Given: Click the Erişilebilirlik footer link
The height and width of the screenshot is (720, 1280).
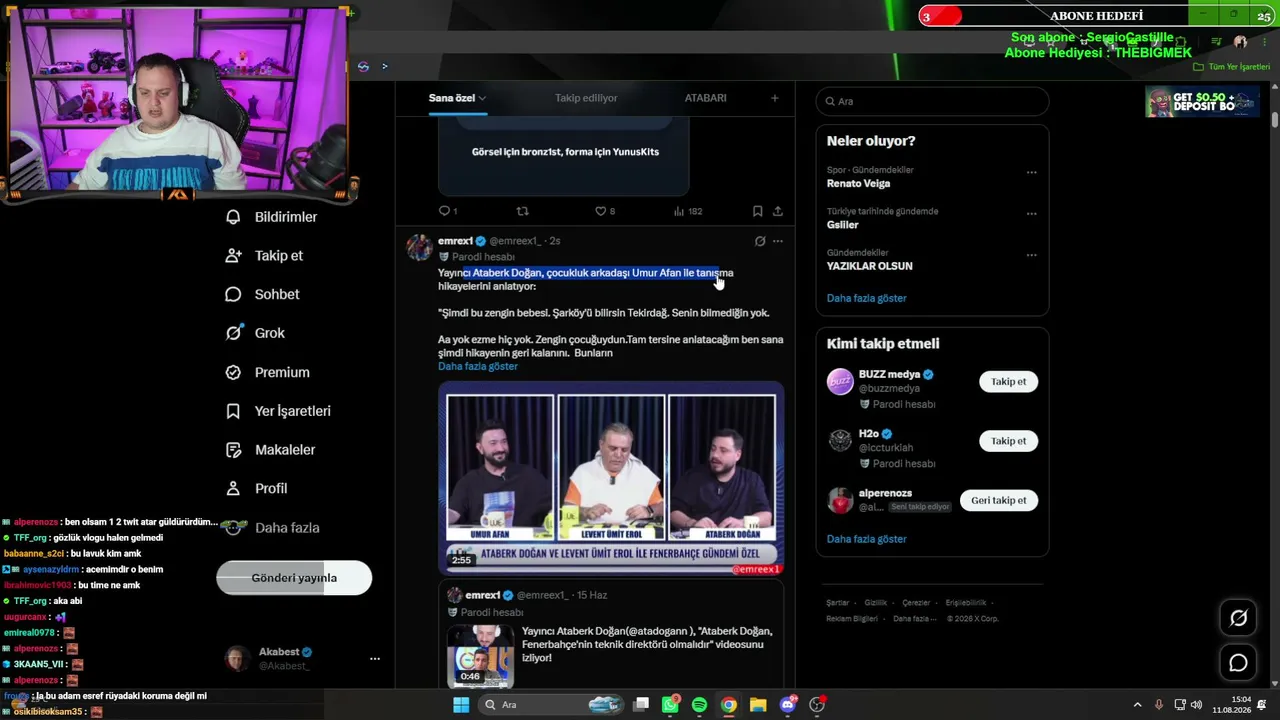Looking at the screenshot, I should point(966,603).
